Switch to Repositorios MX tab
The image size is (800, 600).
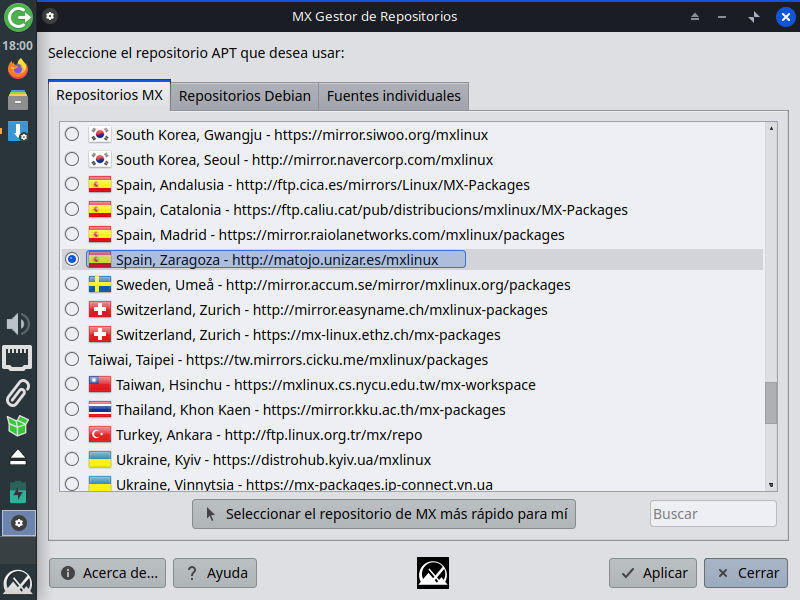coord(110,95)
